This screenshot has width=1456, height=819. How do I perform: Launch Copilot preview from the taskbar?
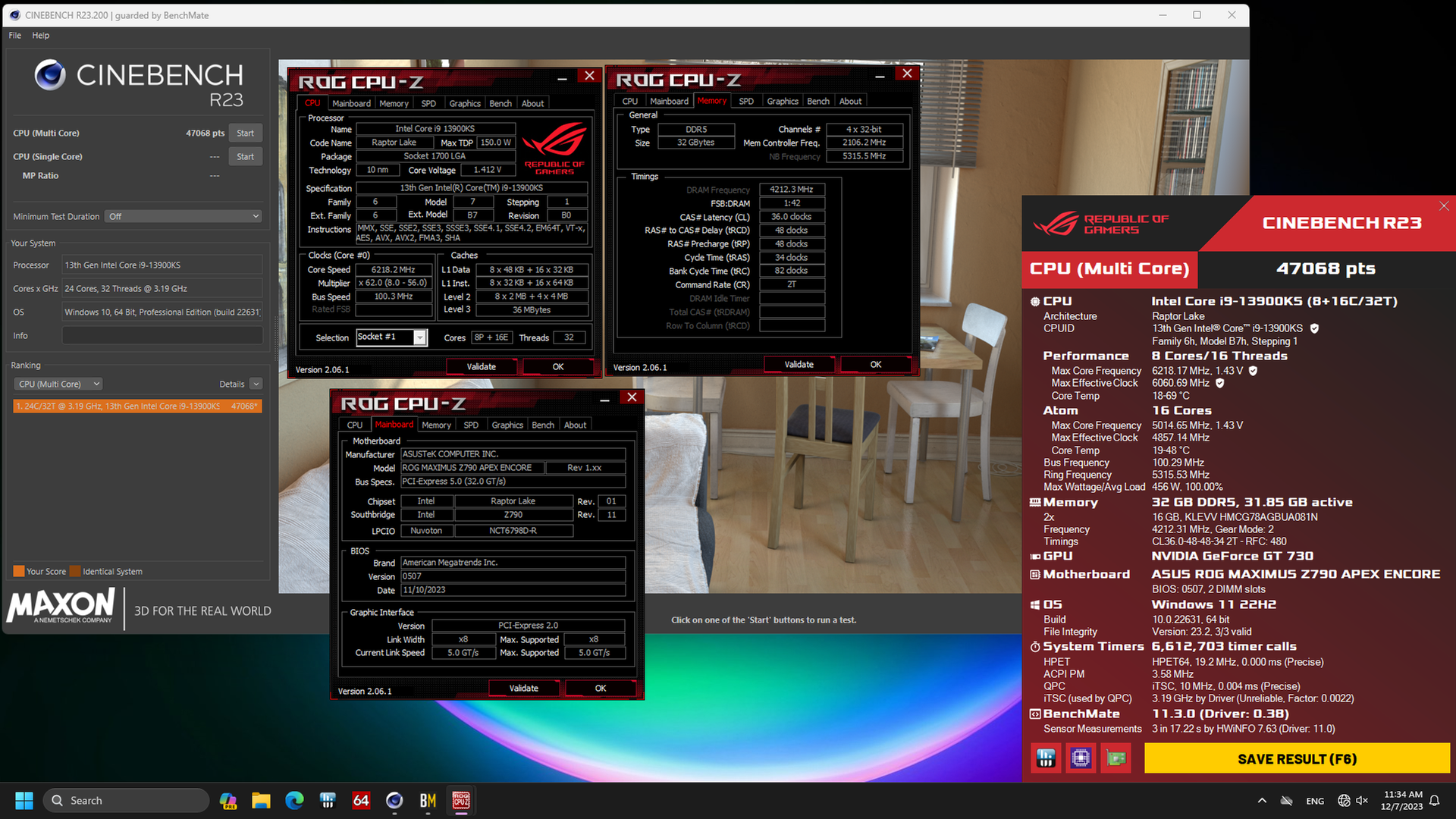tap(227, 800)
